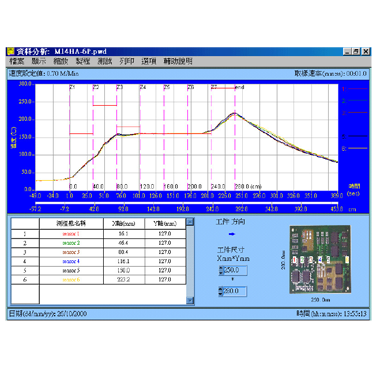Click the PCB board thumbnail image
The height and width of the screenshot is (372, 372).
[320, 259]
